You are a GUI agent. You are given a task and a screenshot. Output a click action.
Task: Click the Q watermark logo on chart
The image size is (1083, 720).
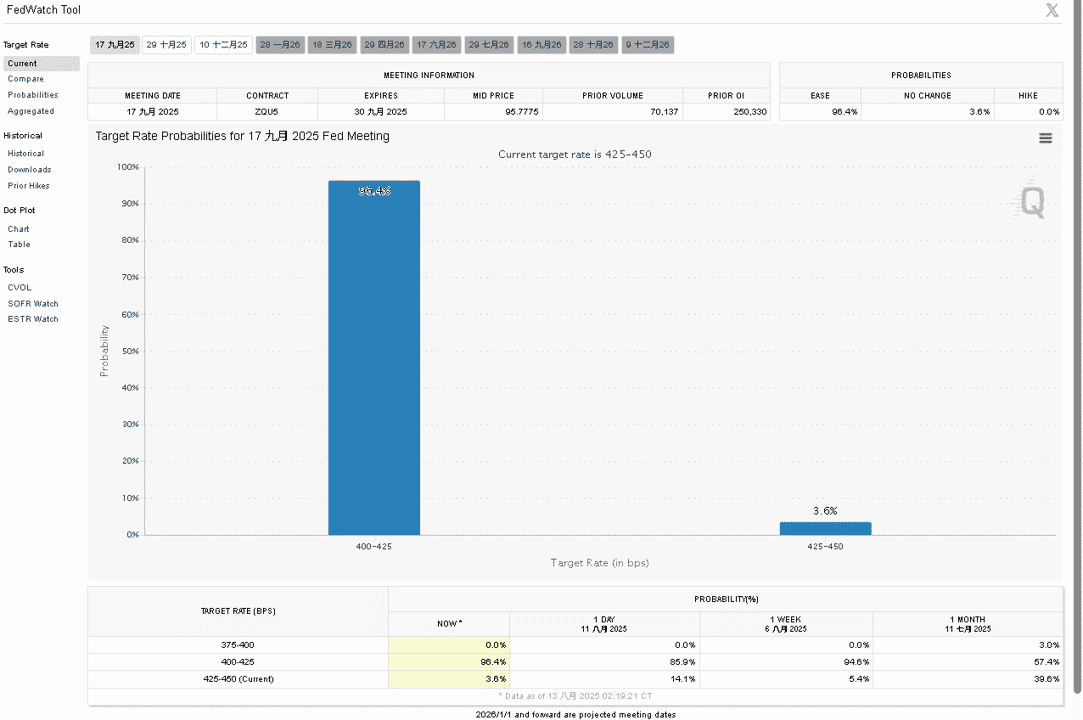pos(1033,202)
